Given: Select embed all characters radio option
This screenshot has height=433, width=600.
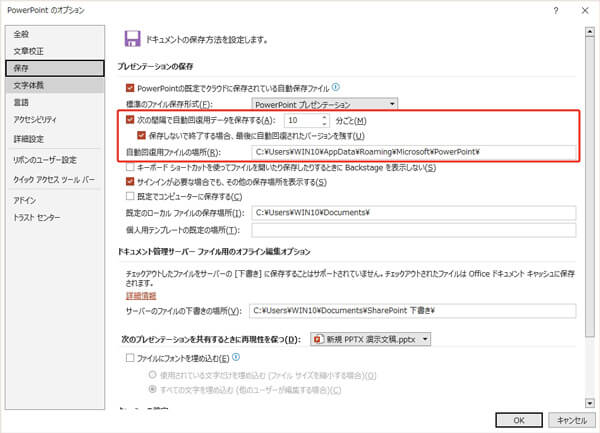Looking at the screenshot, I should click(x=153, y=389).
